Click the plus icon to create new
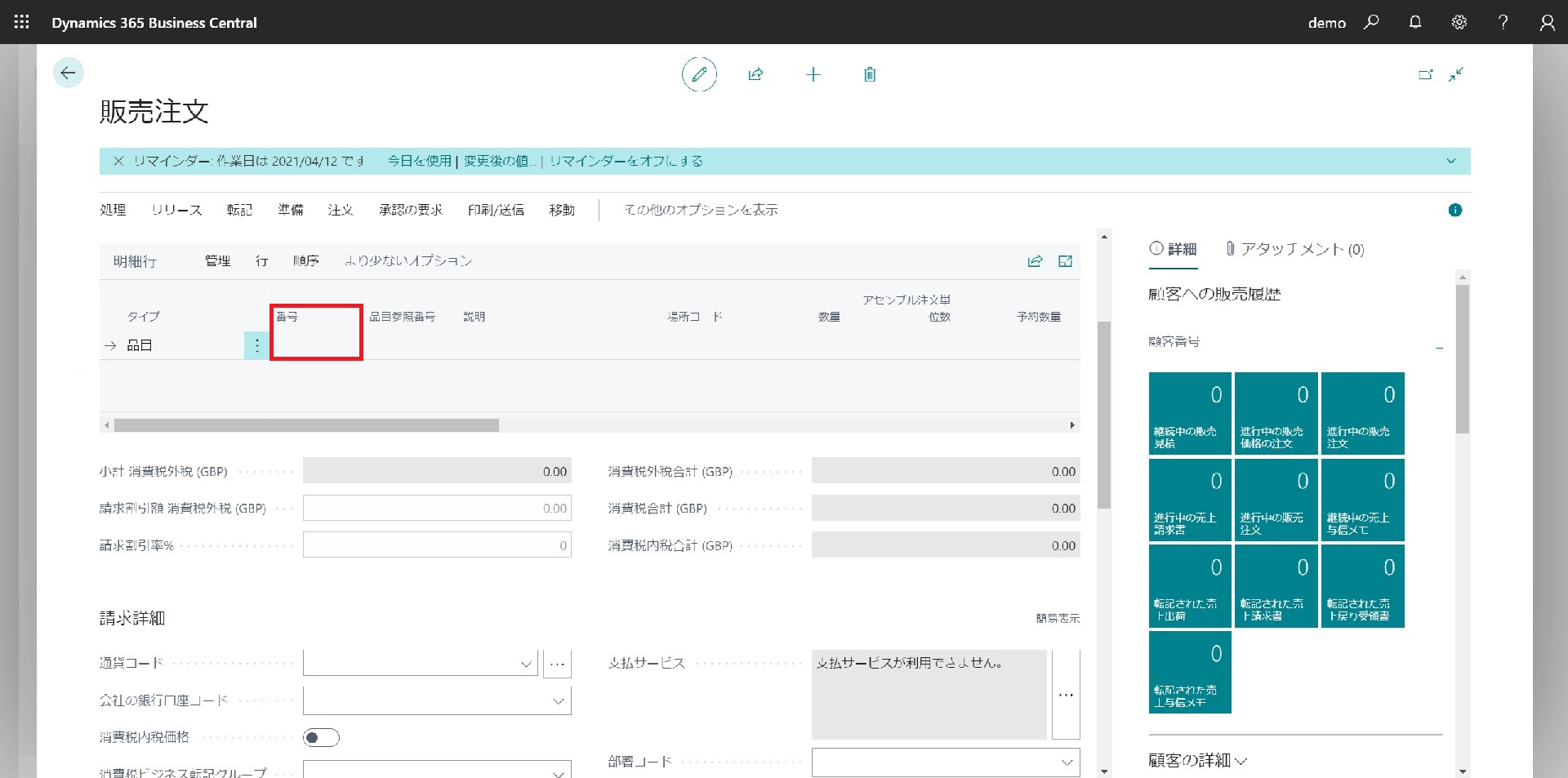 (813, 74)
